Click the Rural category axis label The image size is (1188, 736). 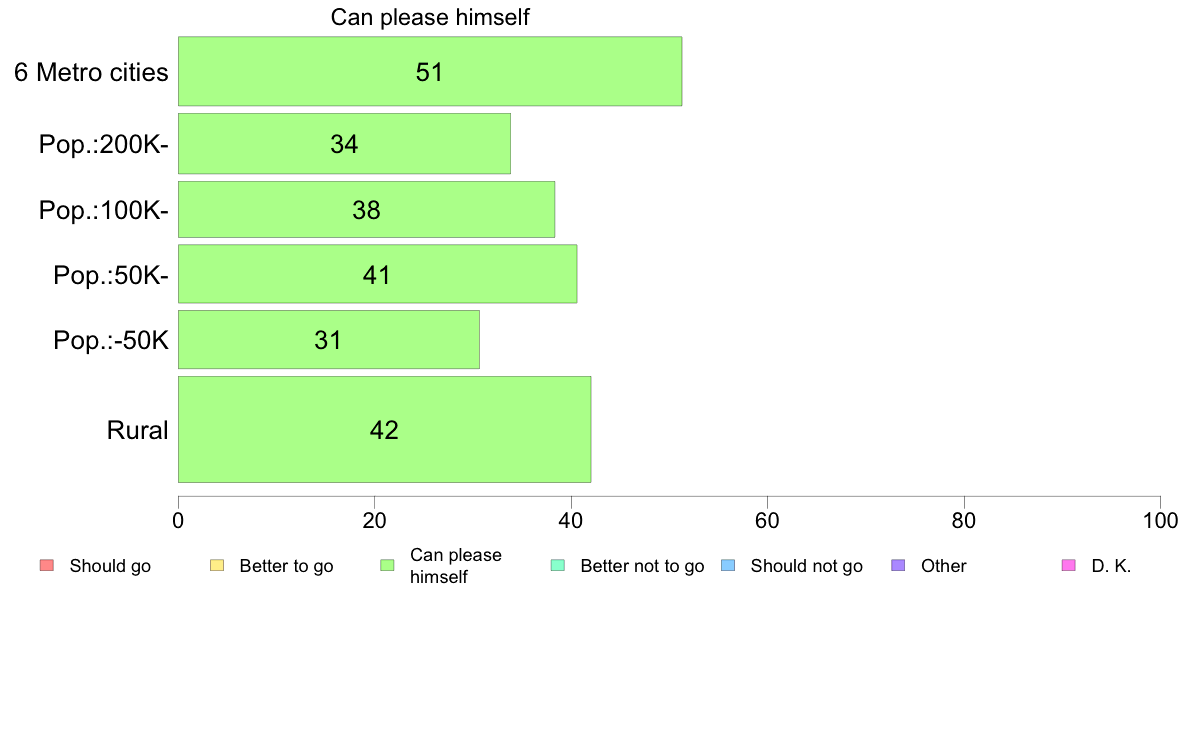(138, 430)
